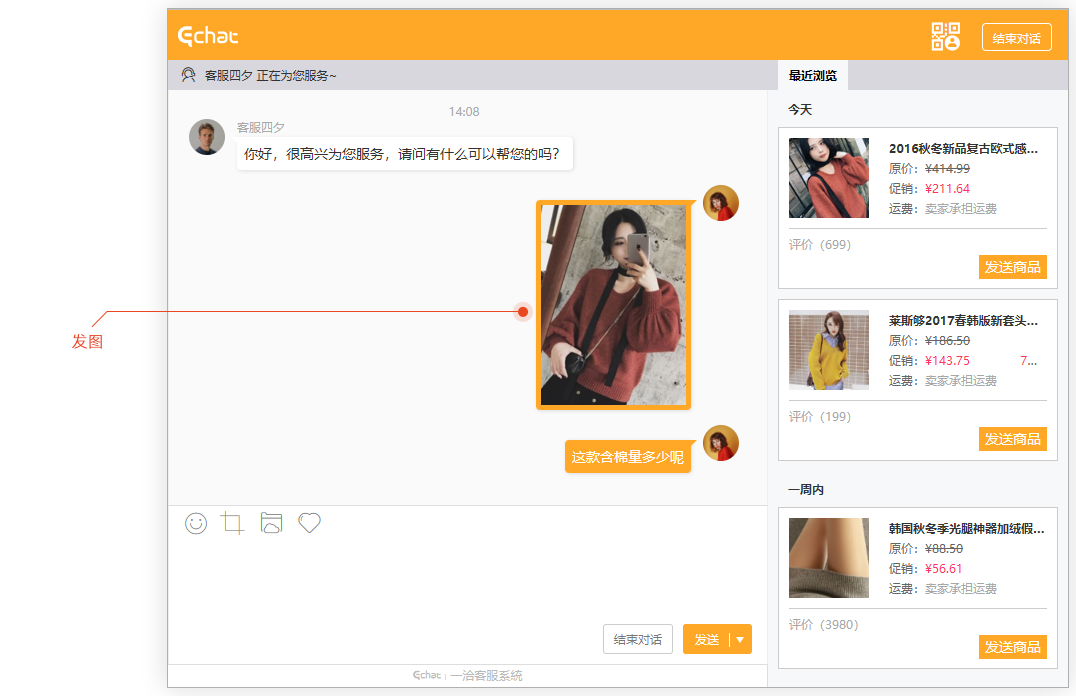This screenshot has width=1076, height=696.
Task: Expand the send options dropdown arrow
Action: click(x=740, y=640)
